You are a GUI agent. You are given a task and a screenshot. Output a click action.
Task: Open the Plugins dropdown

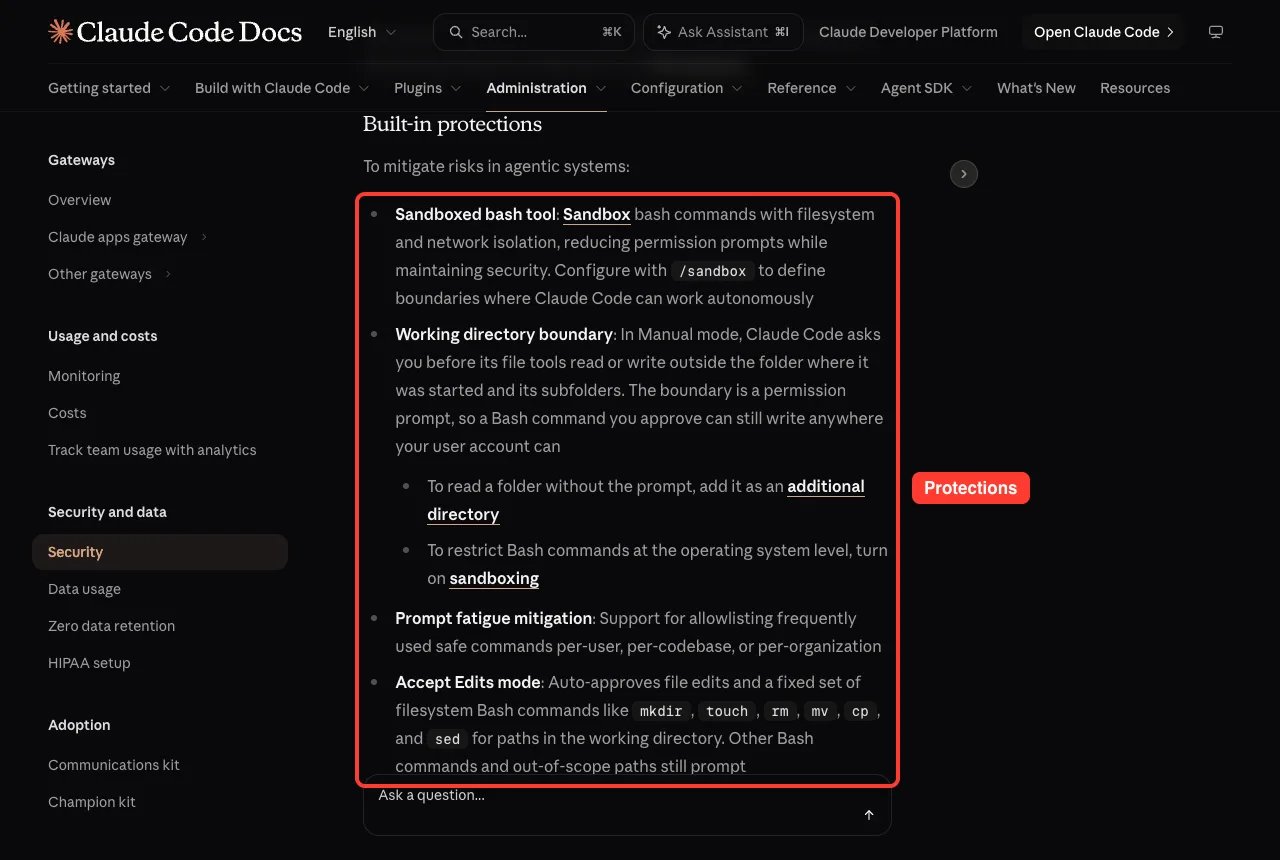[x=428, y=88]
